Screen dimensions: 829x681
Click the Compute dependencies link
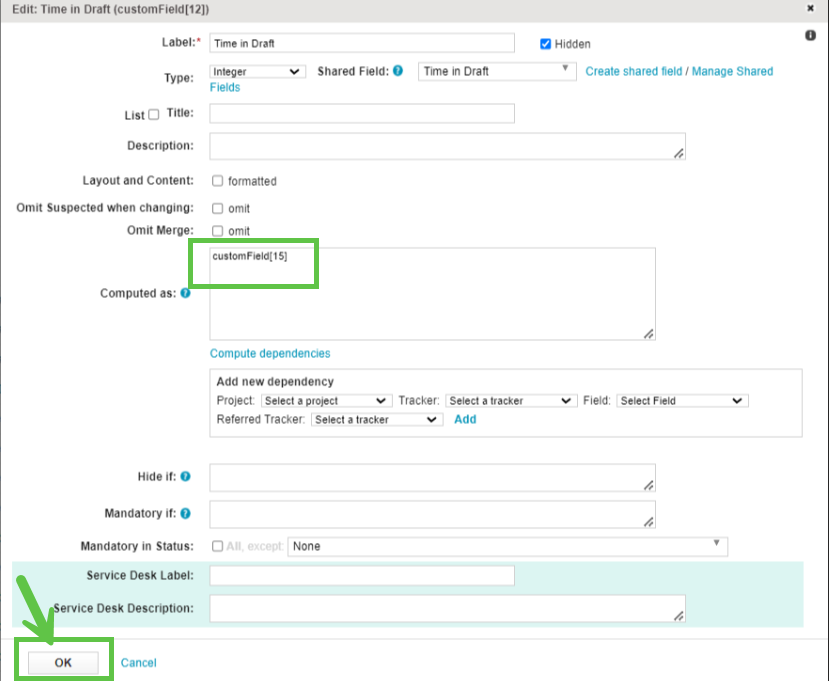pyautogui.click(x=270, y=353)
